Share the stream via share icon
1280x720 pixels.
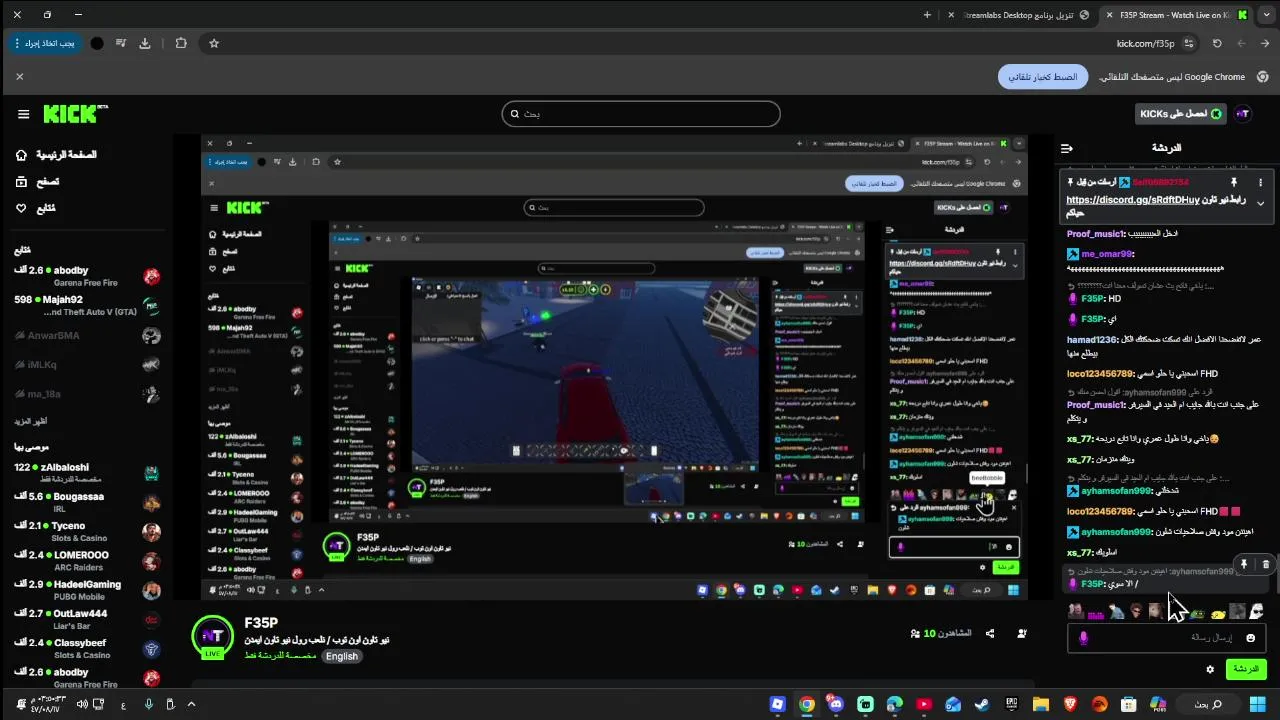point(990,633)
